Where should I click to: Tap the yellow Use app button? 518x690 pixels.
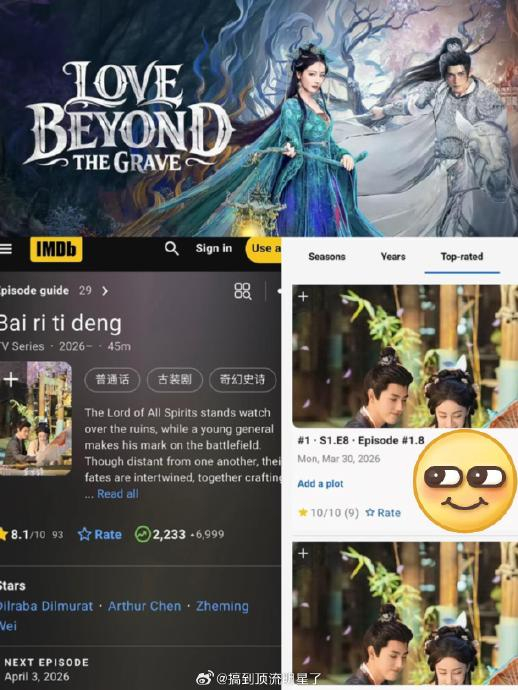pos(264,250)
